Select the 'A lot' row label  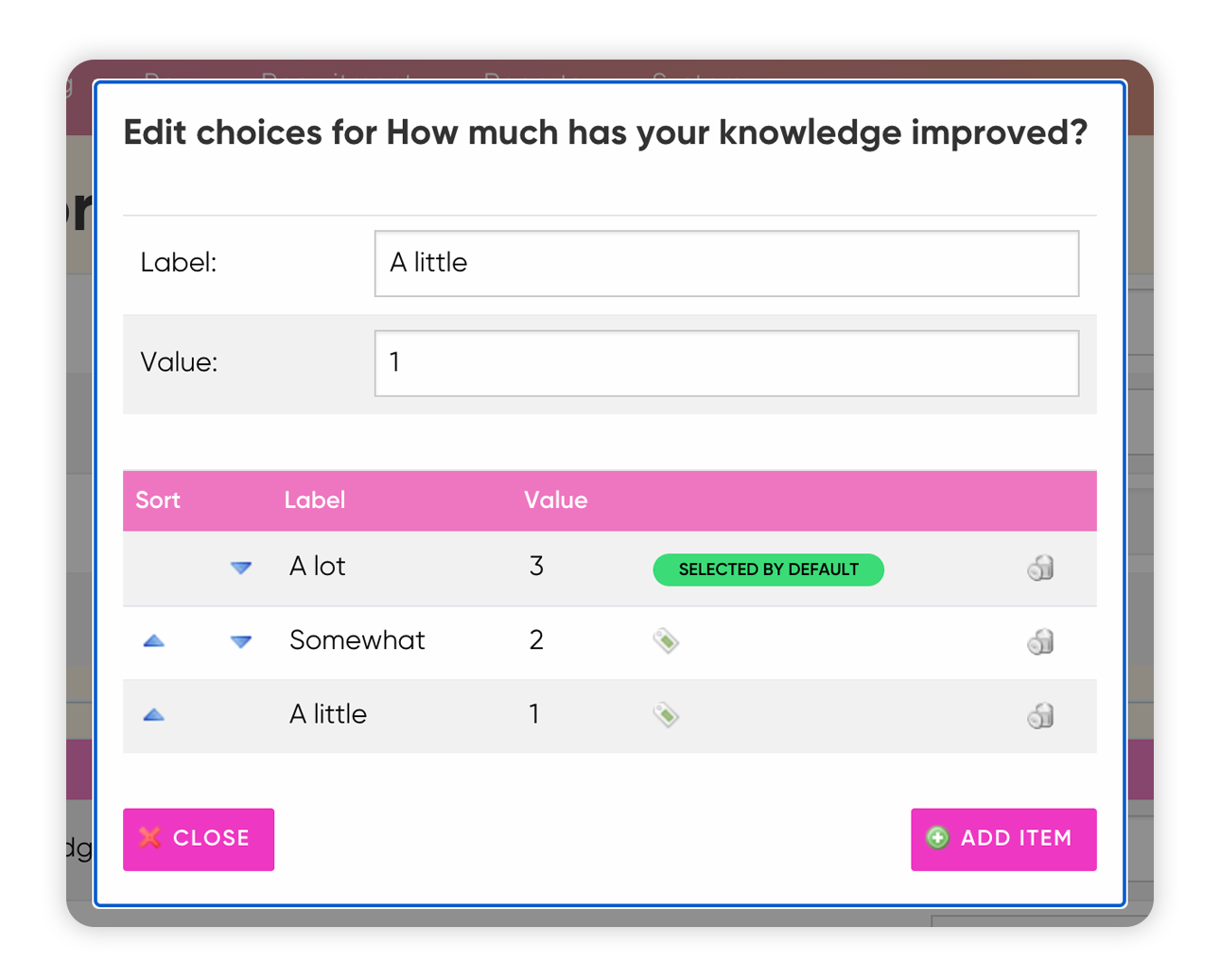point(318,567)
